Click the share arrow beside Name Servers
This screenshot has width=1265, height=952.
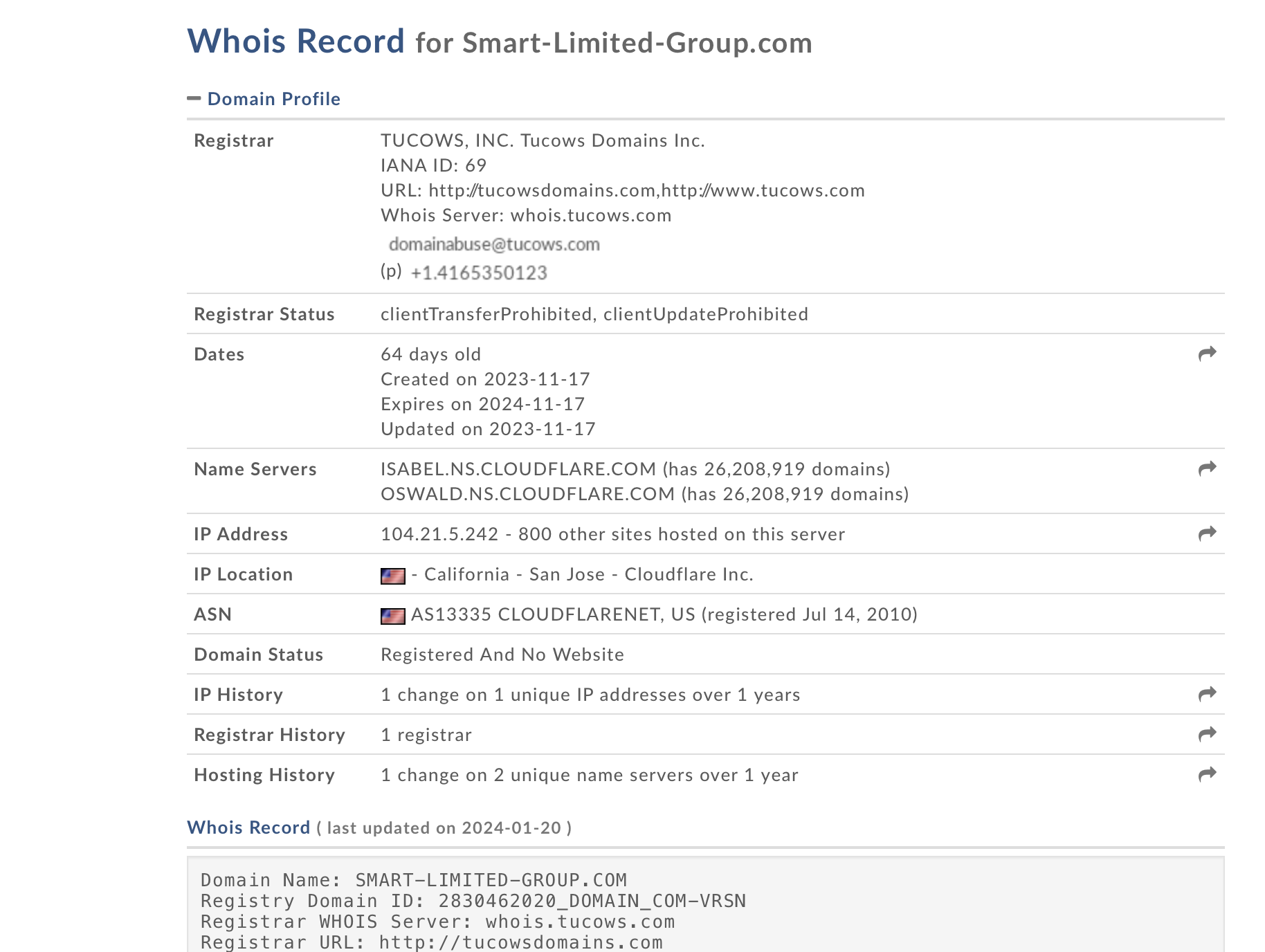1207,468
